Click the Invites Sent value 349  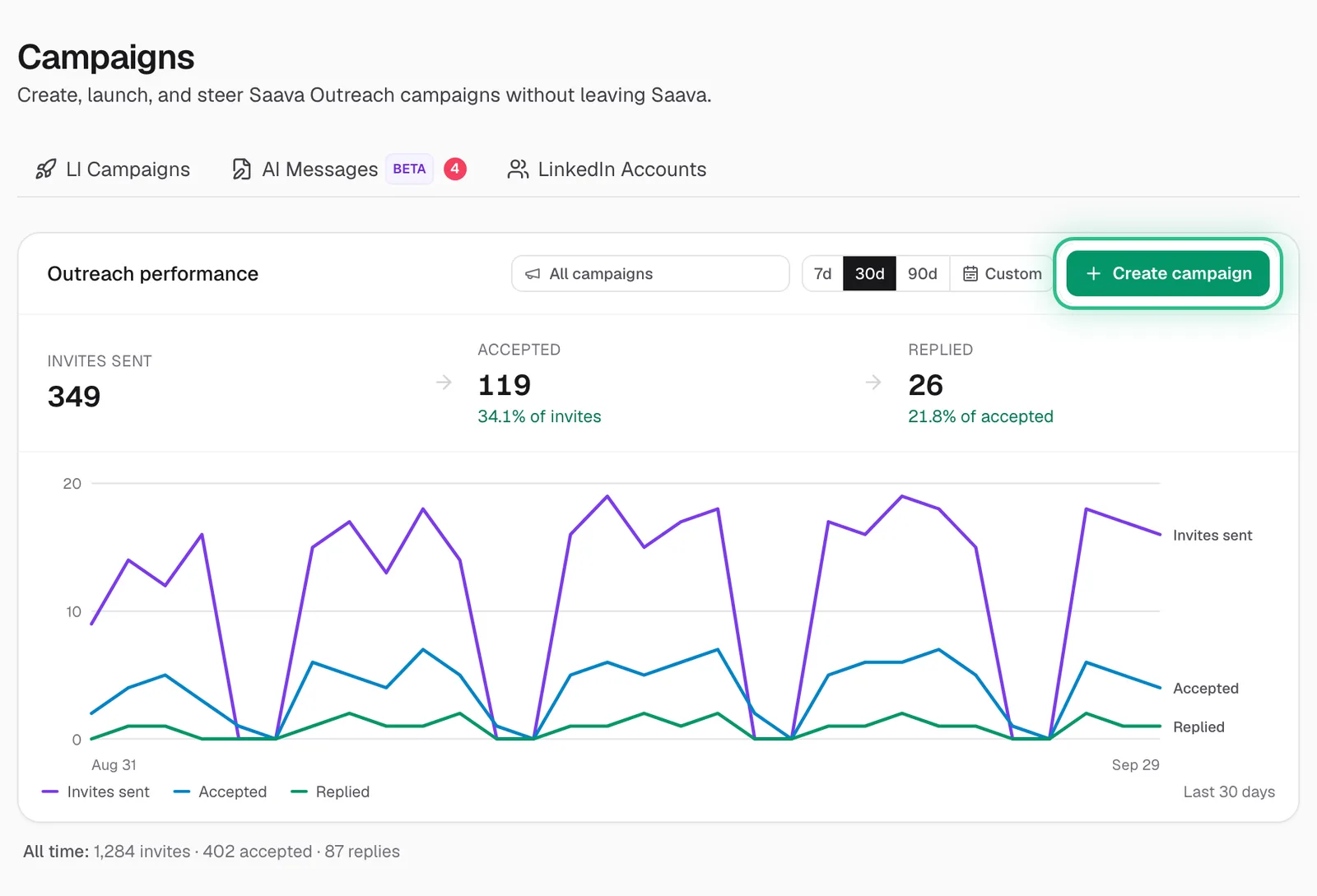pos(74,397)
